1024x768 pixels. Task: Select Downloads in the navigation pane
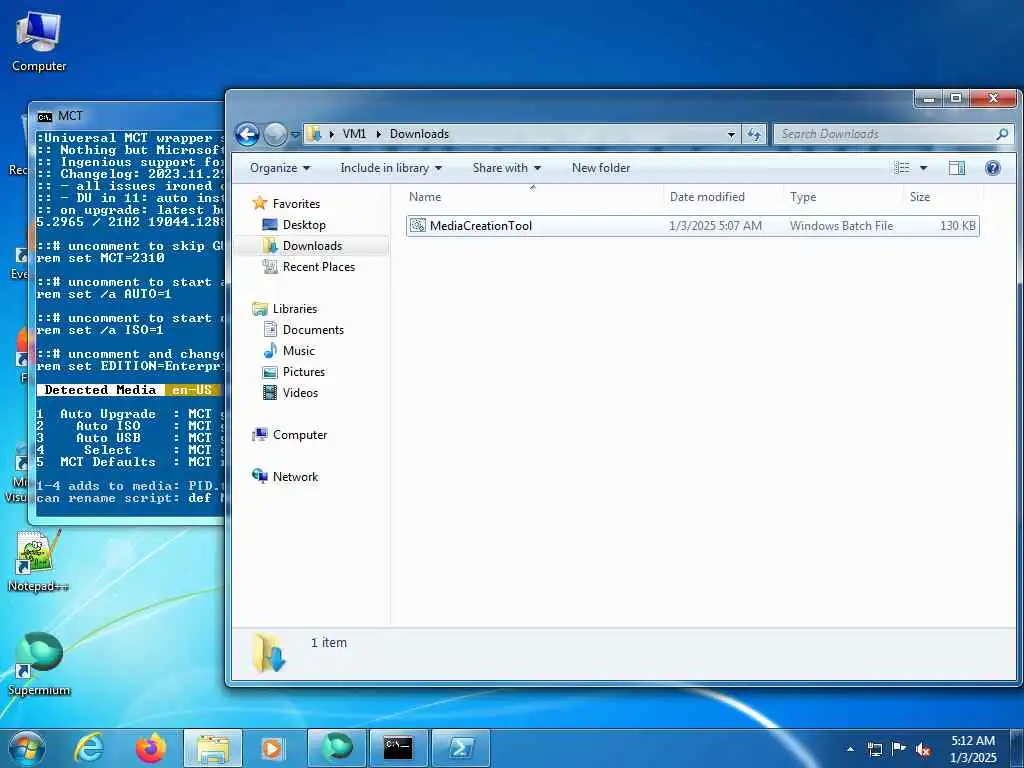(312, 246)
